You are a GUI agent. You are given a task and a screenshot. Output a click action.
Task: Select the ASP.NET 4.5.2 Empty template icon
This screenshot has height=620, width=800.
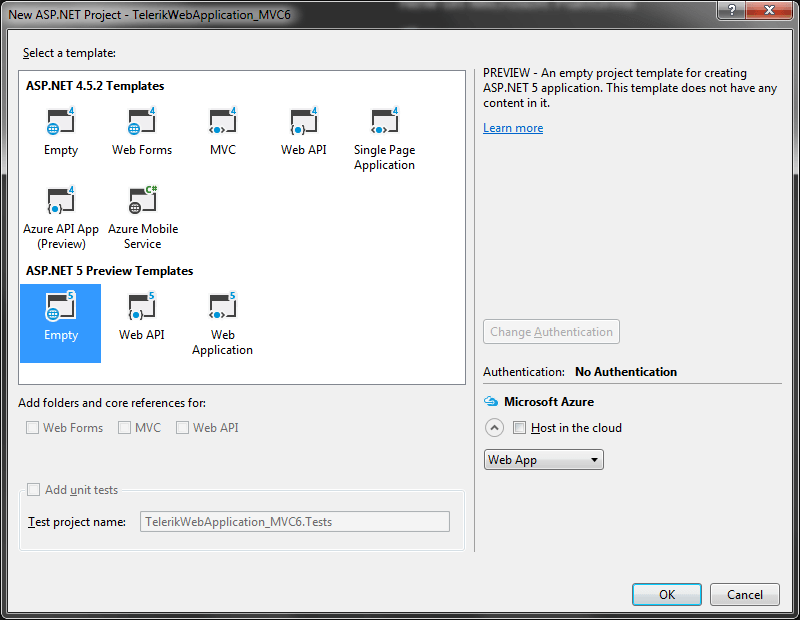click(x=61, y=121)
